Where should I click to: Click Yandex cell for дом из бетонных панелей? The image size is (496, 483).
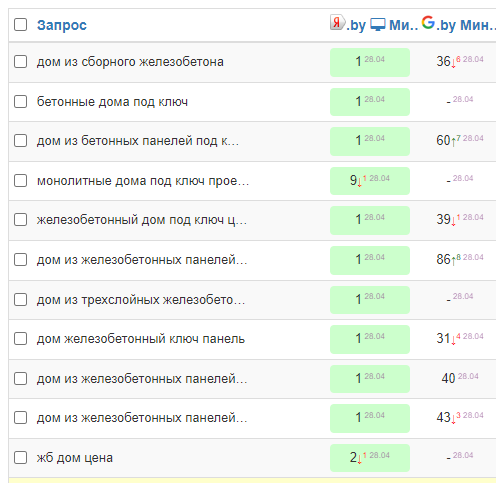click(370, 141)
